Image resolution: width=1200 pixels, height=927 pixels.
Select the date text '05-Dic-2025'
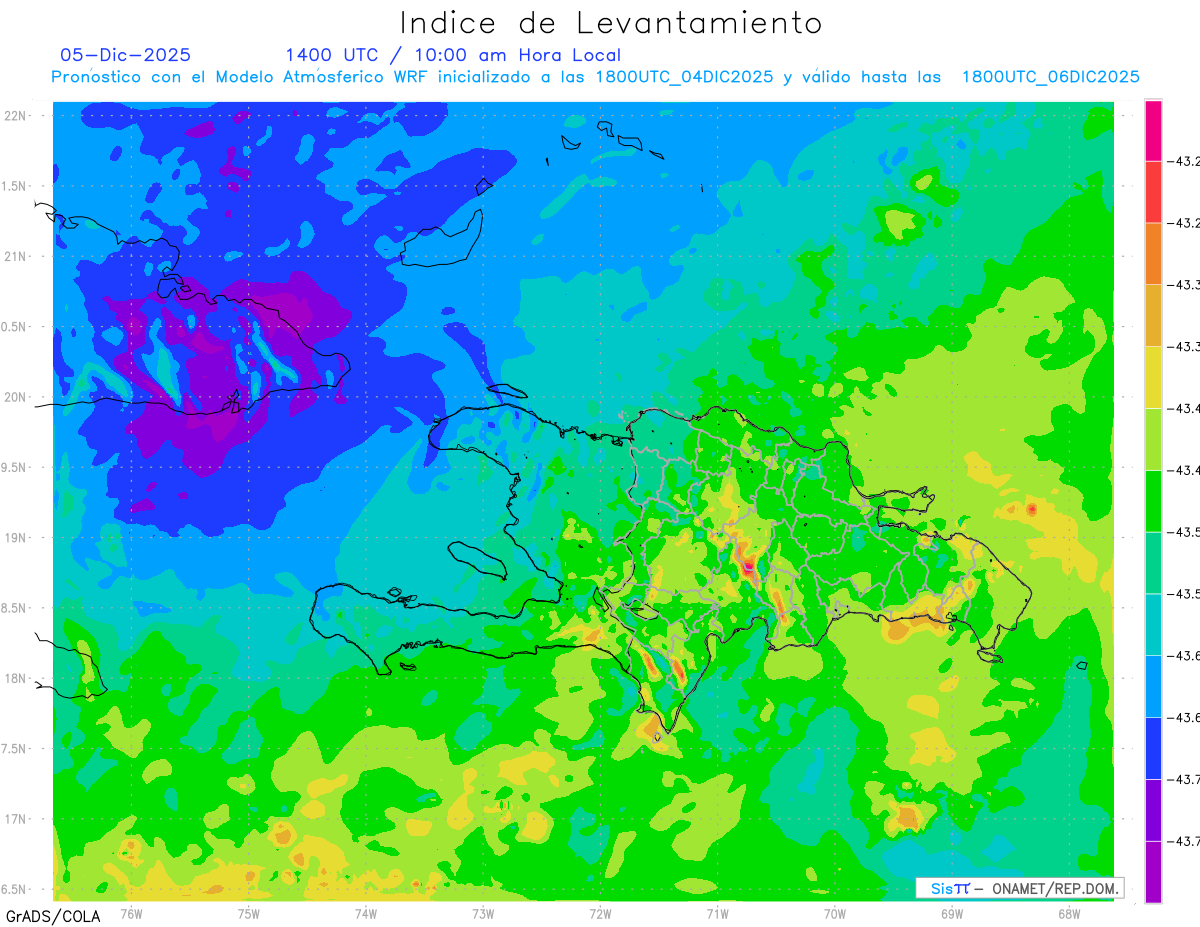(125, 55)
